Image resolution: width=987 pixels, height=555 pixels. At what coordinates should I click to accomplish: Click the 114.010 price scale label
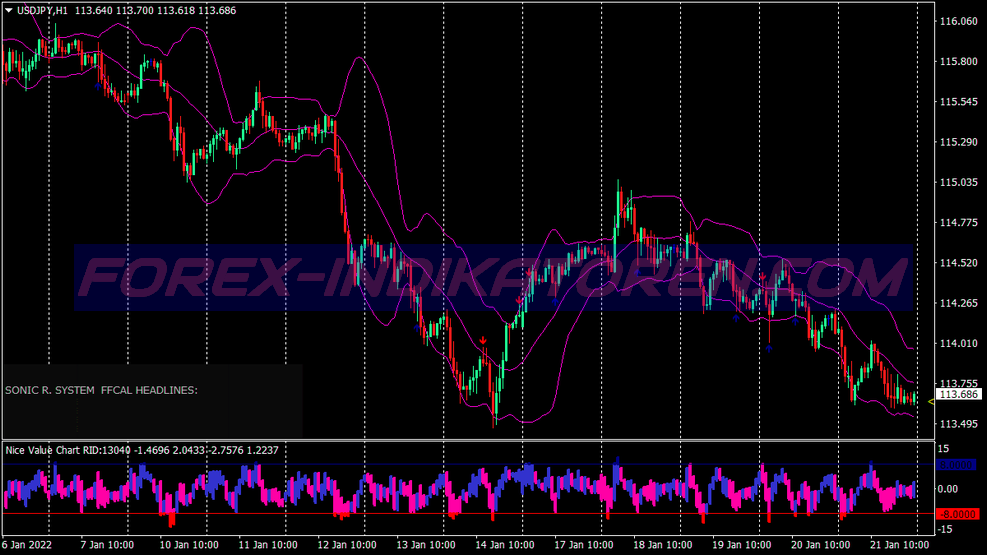(957, 344)
